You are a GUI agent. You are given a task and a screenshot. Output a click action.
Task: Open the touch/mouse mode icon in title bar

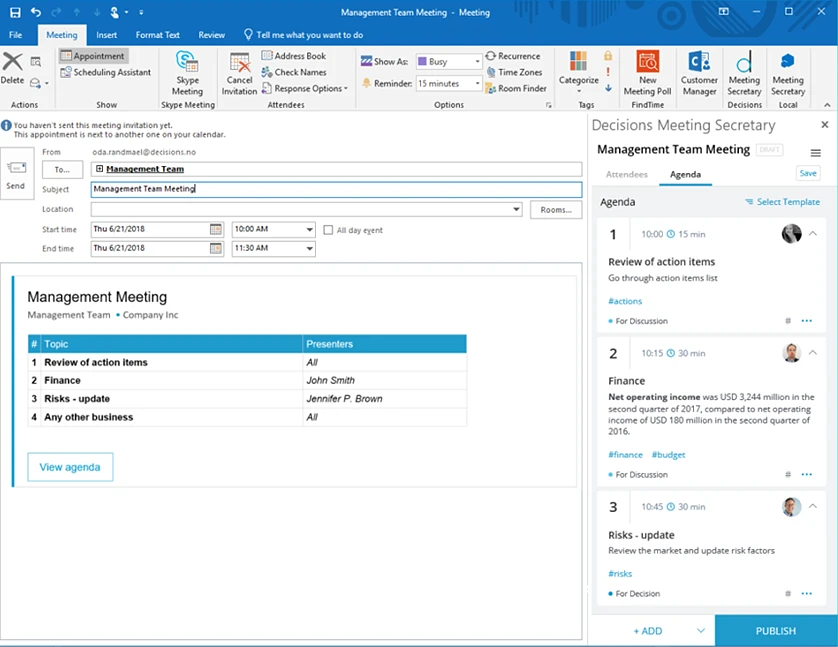tap(115, 12)
